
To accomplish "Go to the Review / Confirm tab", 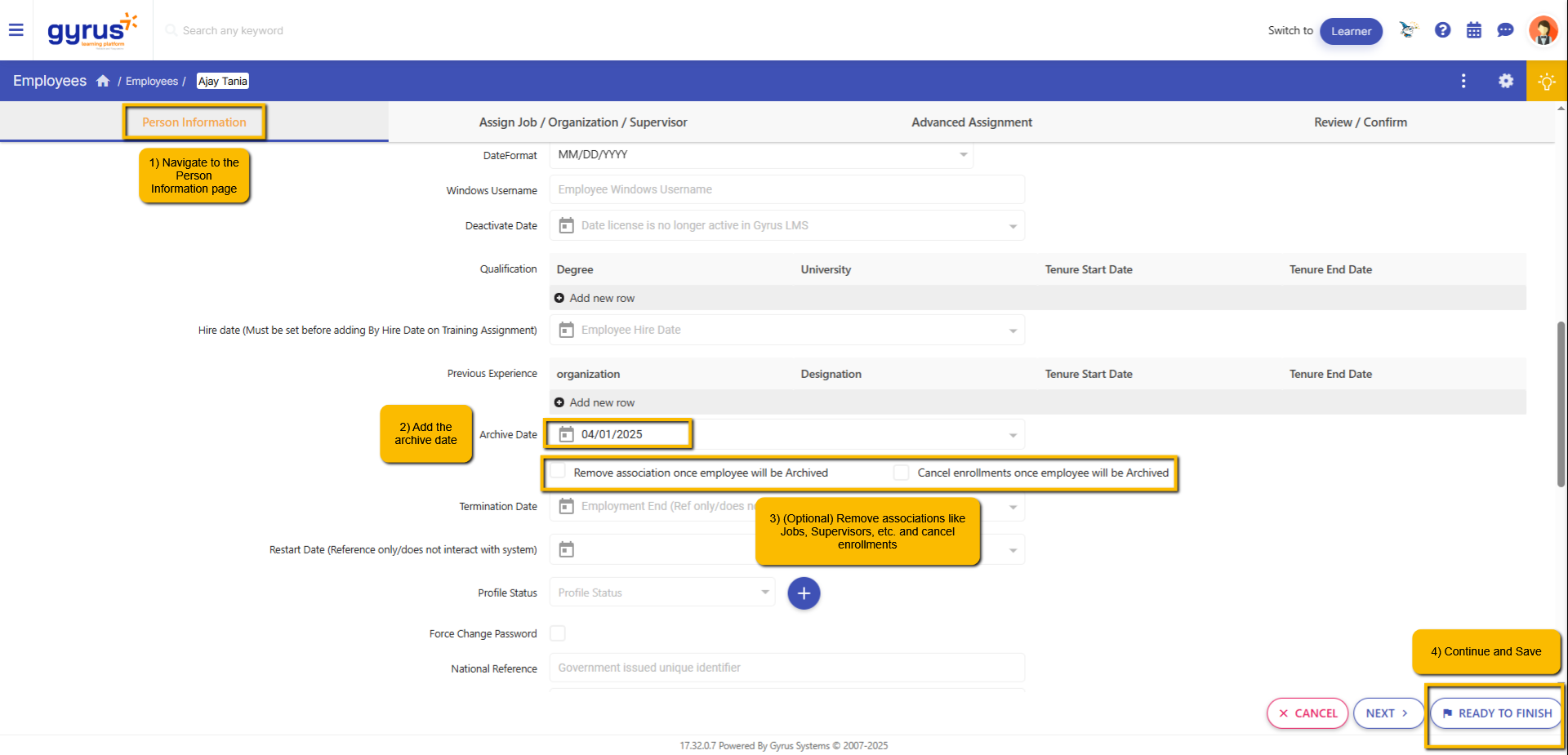I will point(1360,122).
